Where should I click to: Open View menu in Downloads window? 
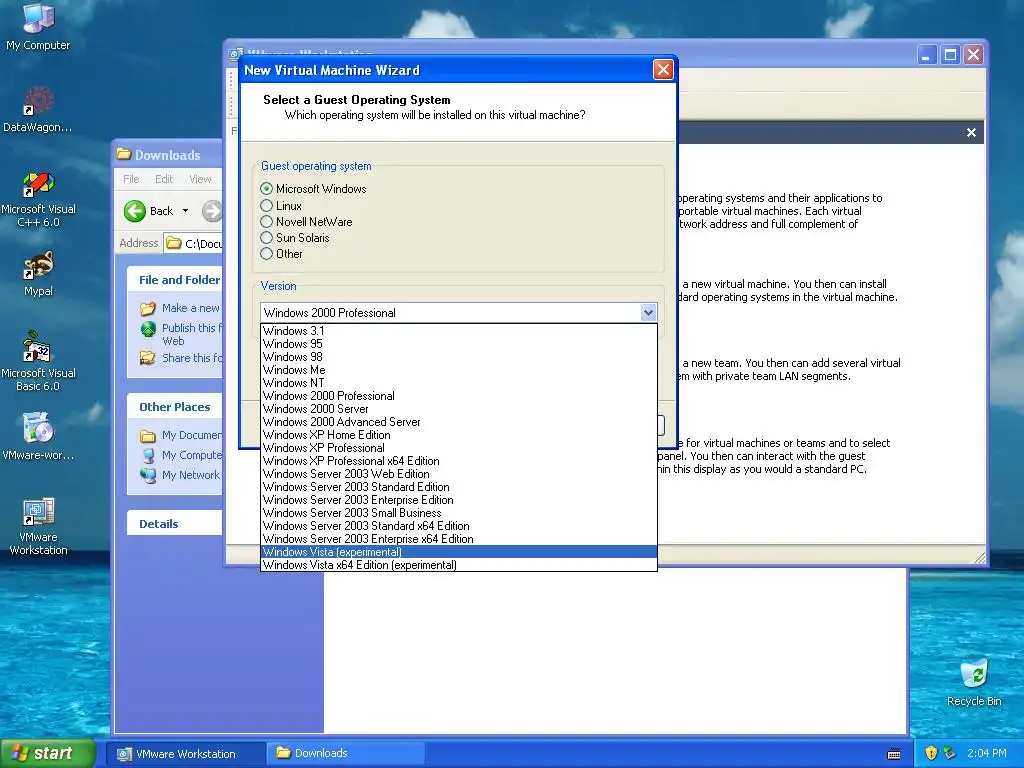(200, 179)
